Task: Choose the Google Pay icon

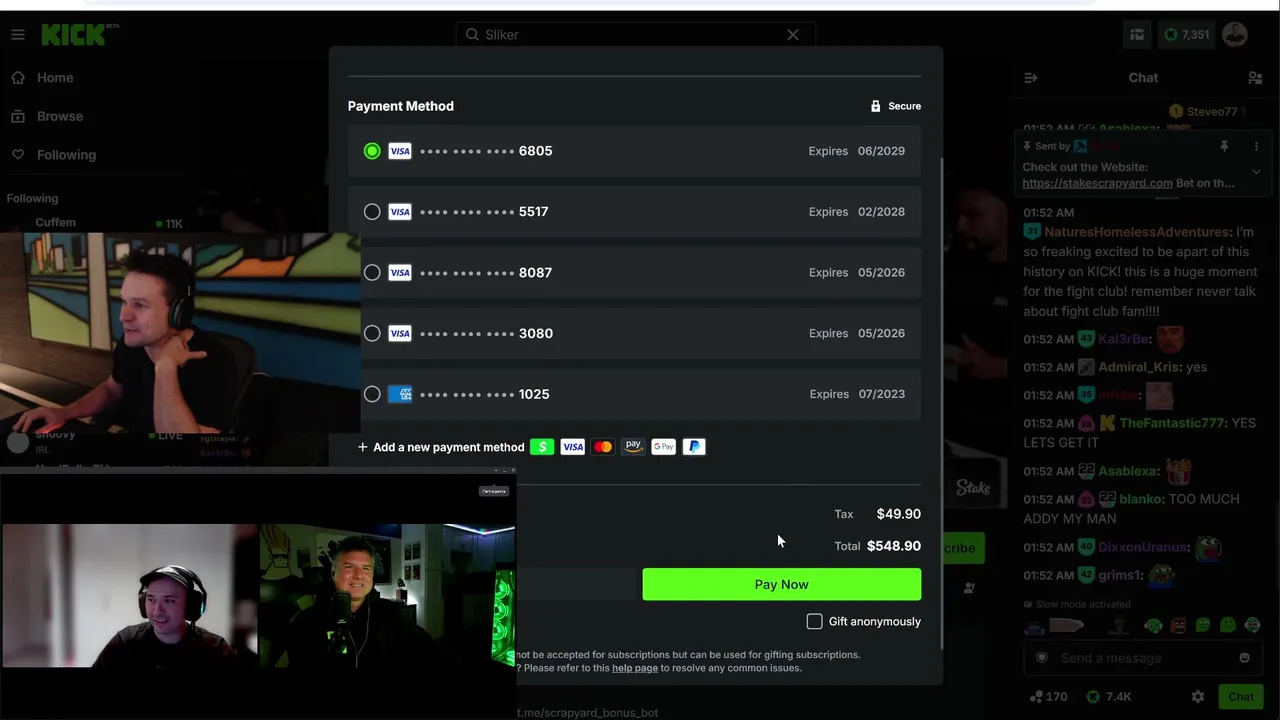Action: click(x=664, y=447)
